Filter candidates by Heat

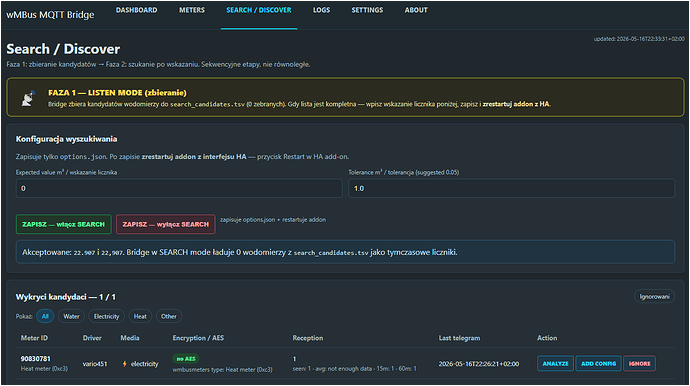point(140,316)
